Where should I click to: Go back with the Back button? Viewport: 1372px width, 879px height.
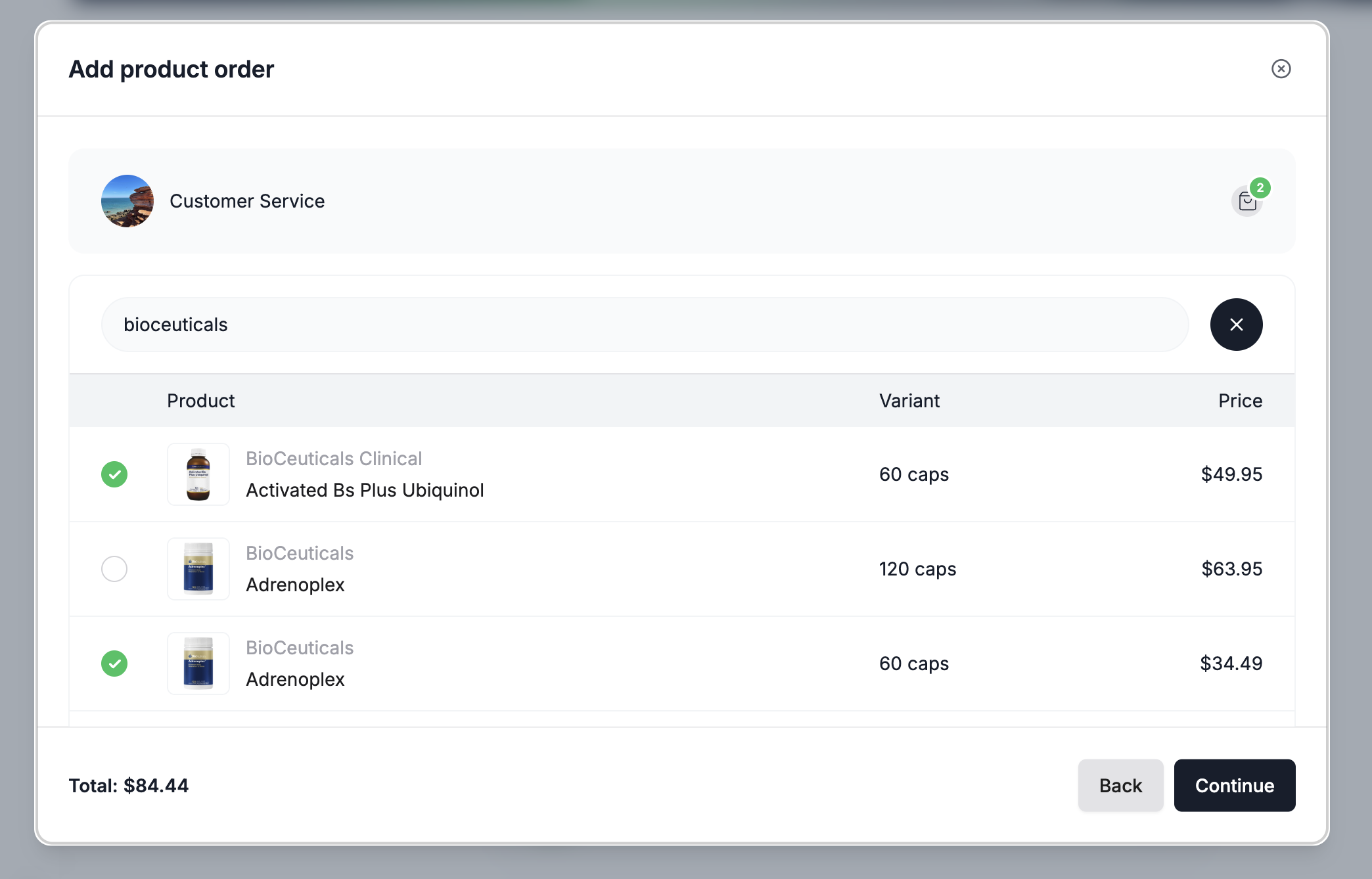point(1120,786)
